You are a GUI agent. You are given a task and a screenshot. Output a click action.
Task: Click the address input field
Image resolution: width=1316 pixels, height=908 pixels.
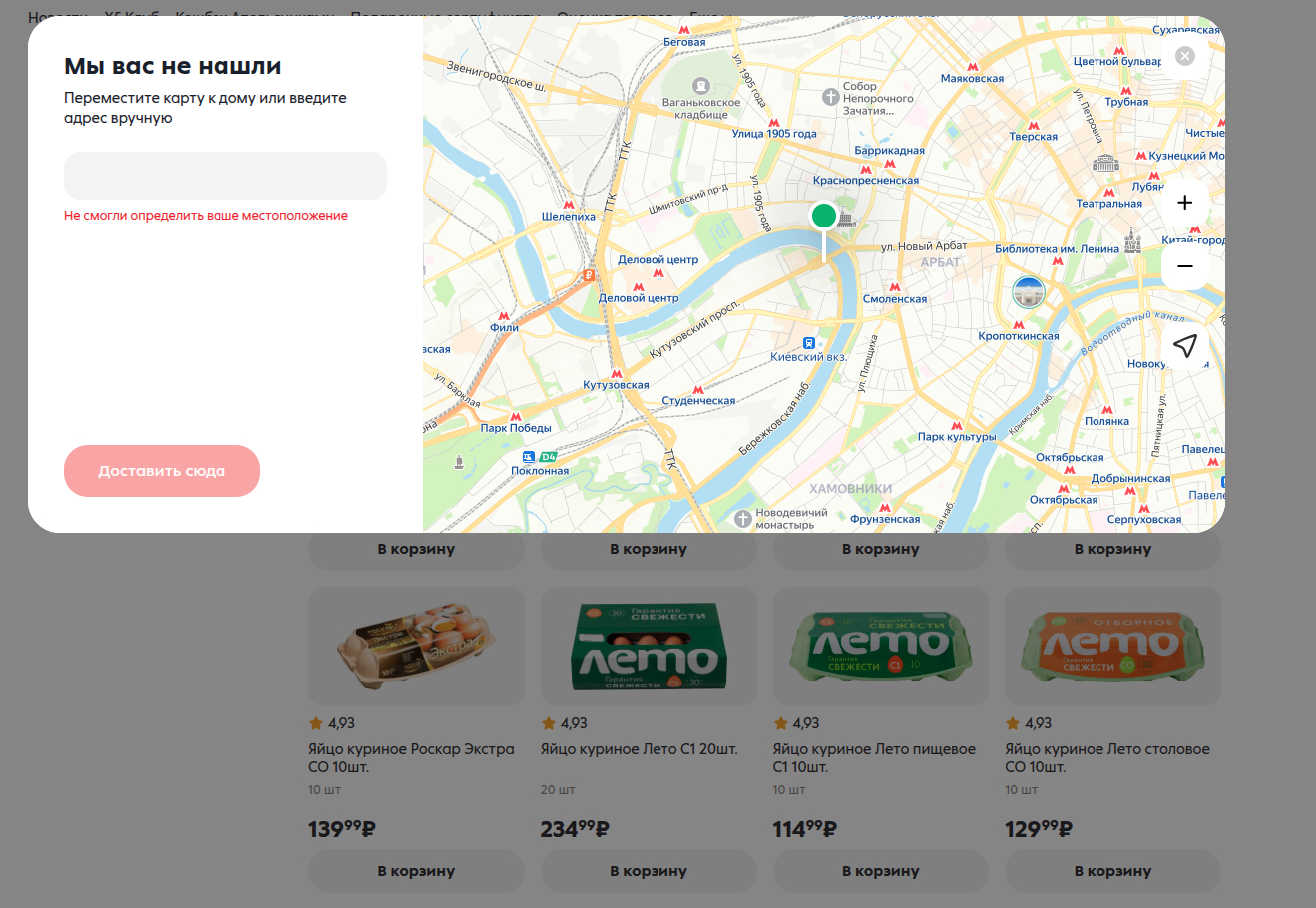[224, 176]
